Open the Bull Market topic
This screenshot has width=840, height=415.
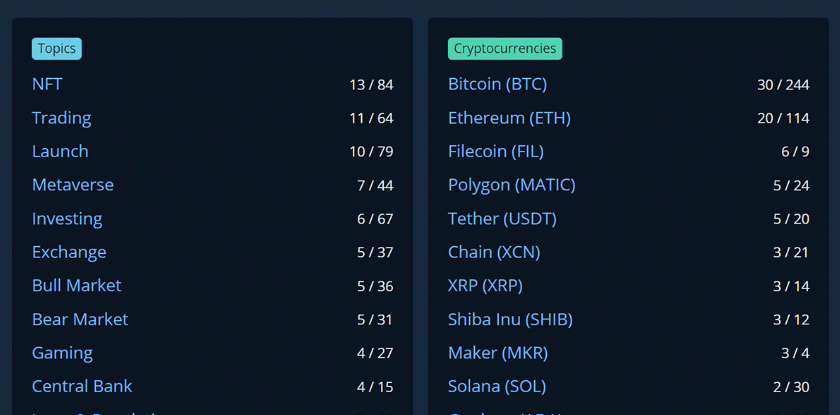pos(77,285)
